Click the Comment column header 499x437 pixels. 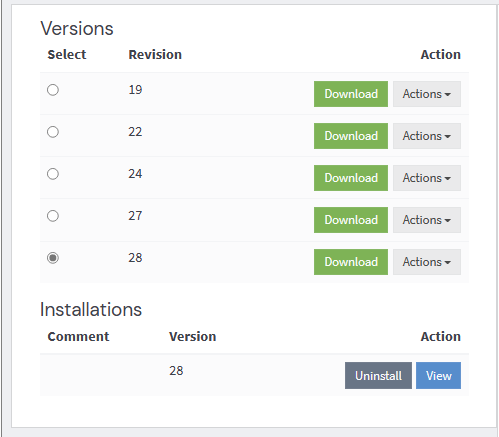78,337
